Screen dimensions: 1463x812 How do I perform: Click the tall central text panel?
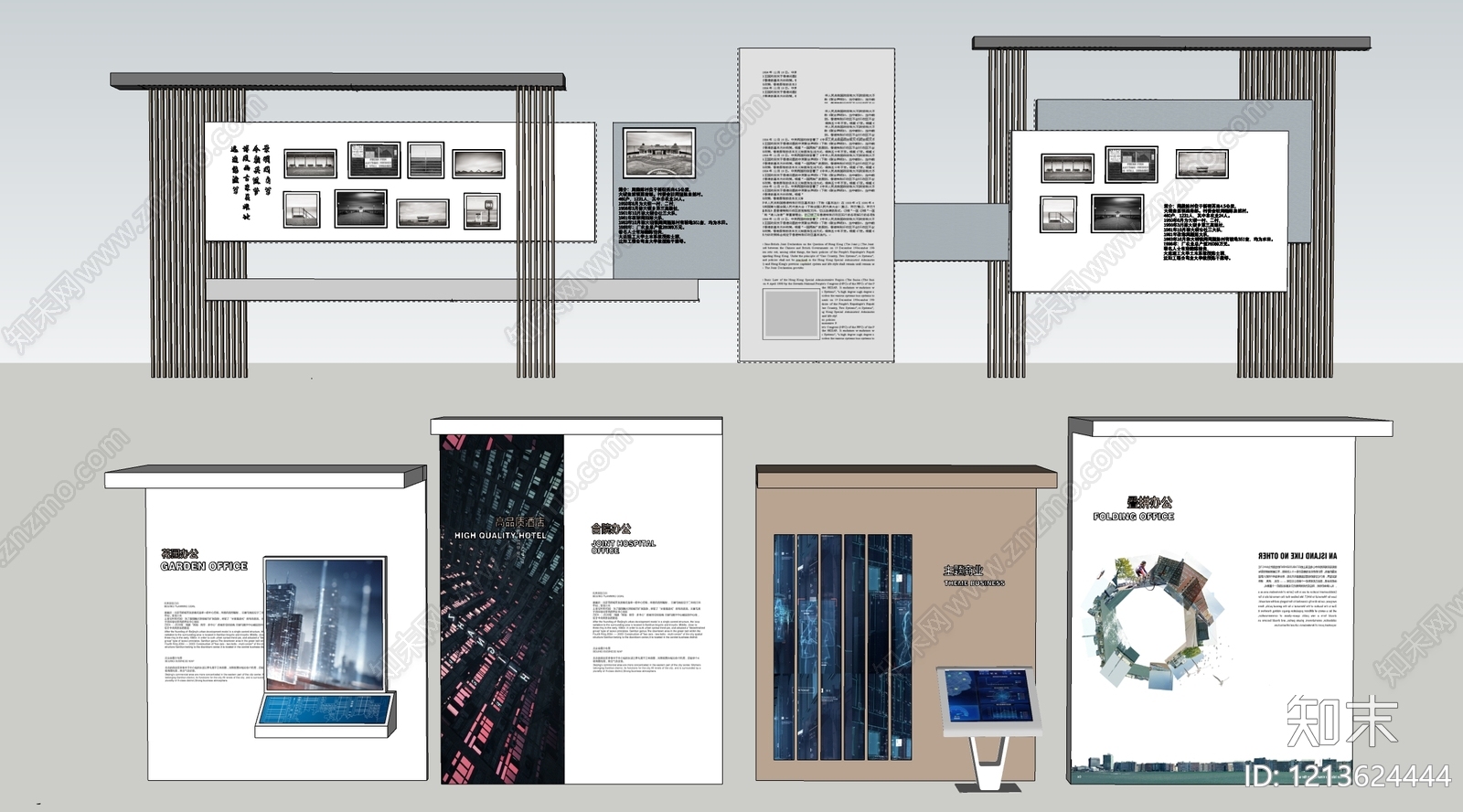pyautogui.click(x=816, y=206)
